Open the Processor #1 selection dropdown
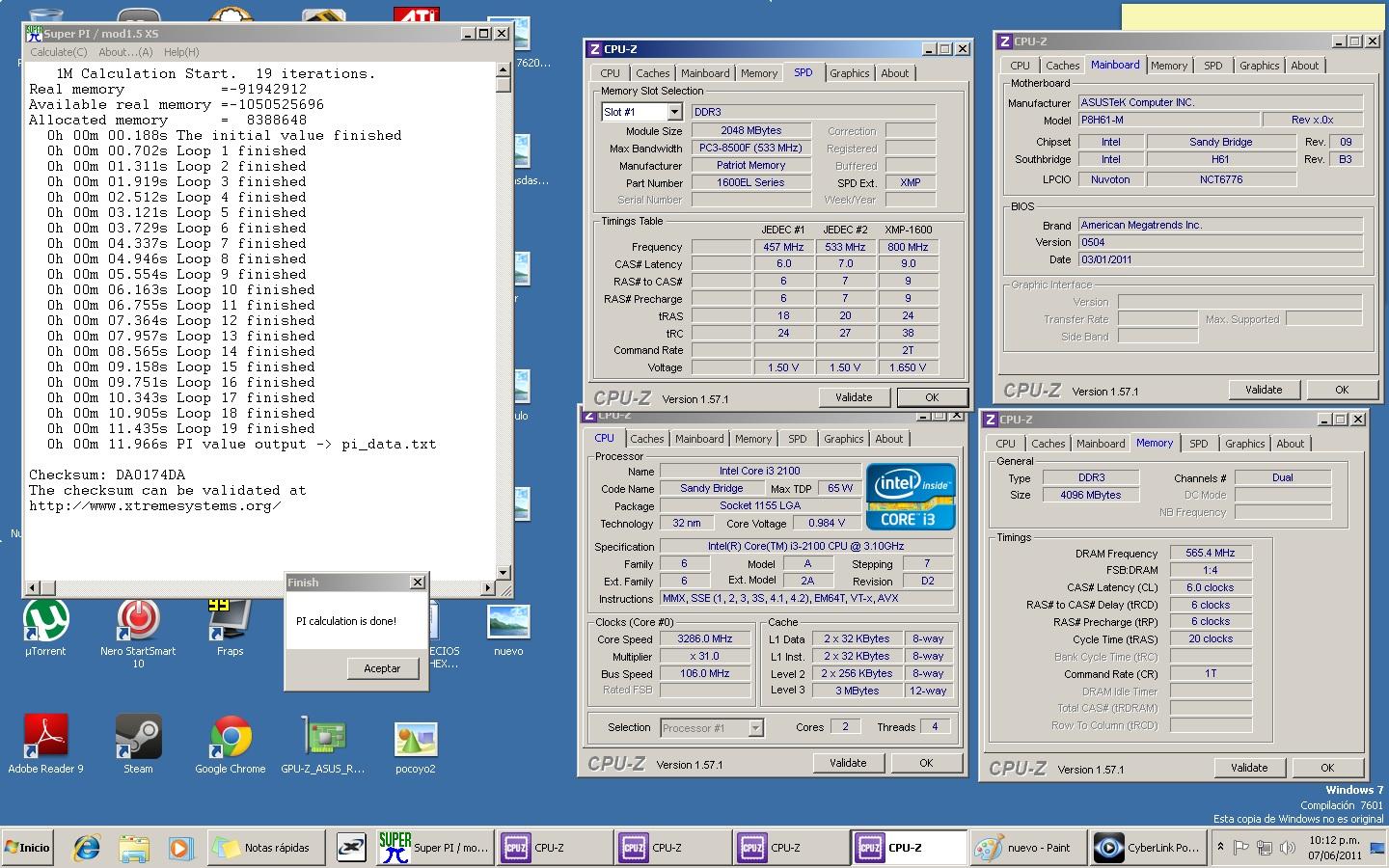 756,728
